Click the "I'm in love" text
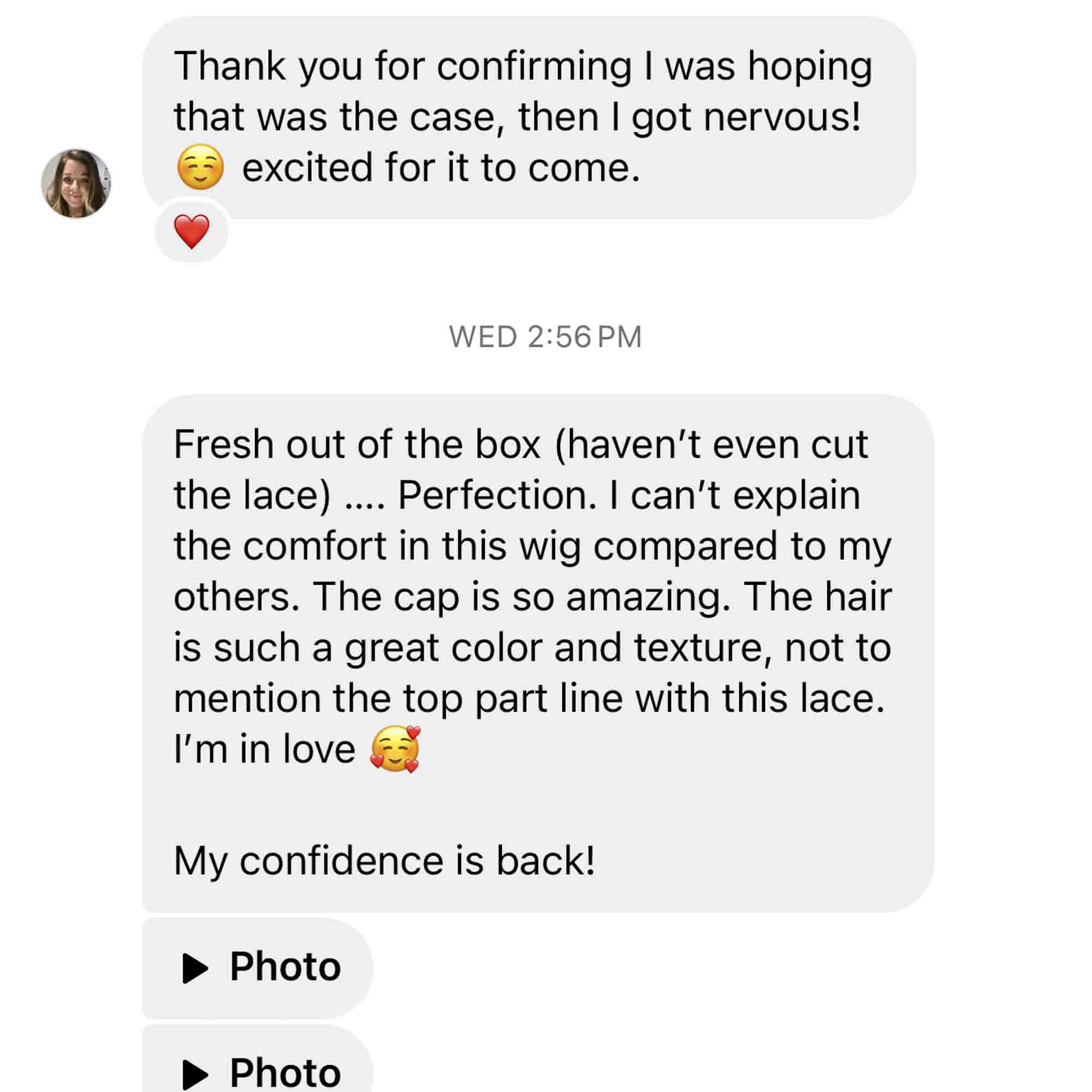This screenshot has width=1092, height=1092. (x=264, y=749)
